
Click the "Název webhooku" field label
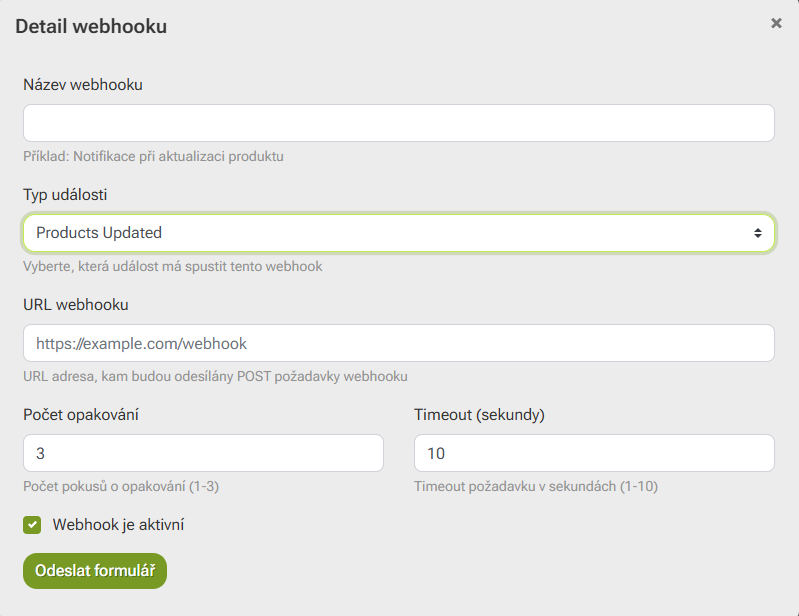[83, 85]
